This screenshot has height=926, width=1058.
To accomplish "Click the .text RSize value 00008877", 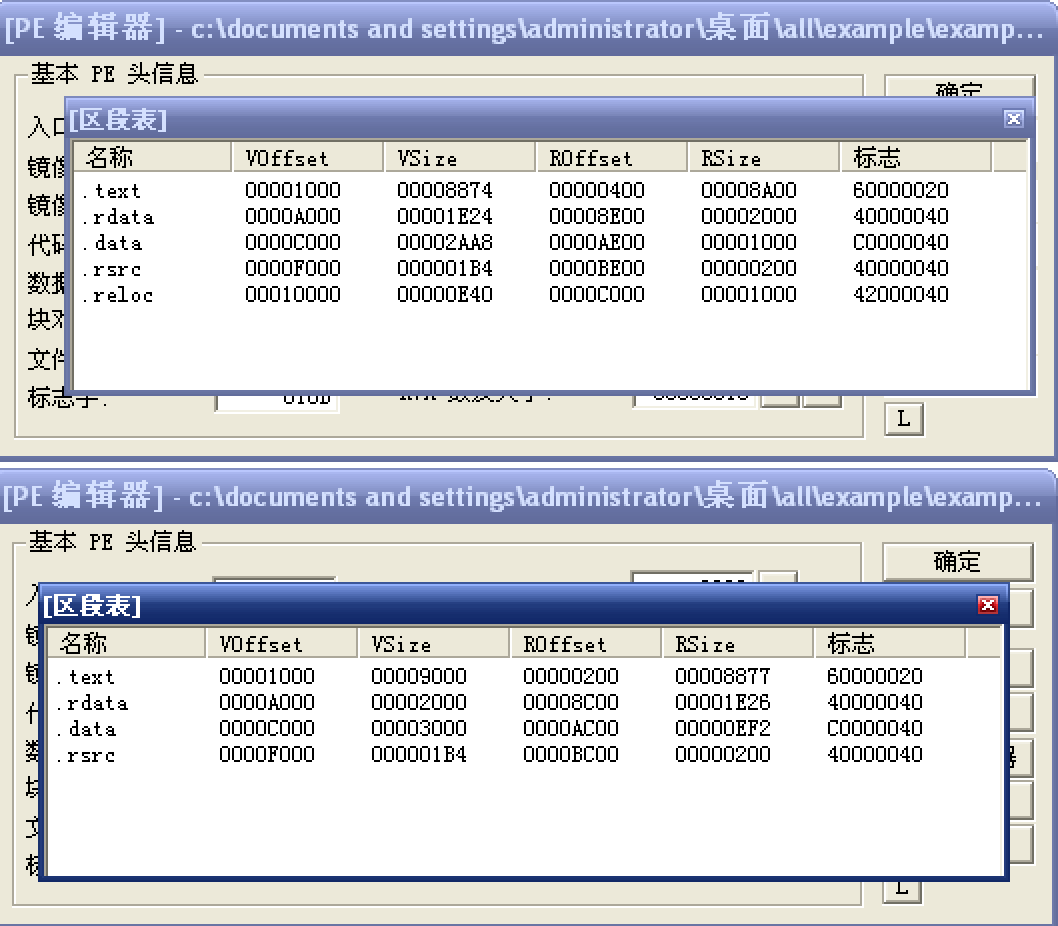I will (x=722, y=677).
